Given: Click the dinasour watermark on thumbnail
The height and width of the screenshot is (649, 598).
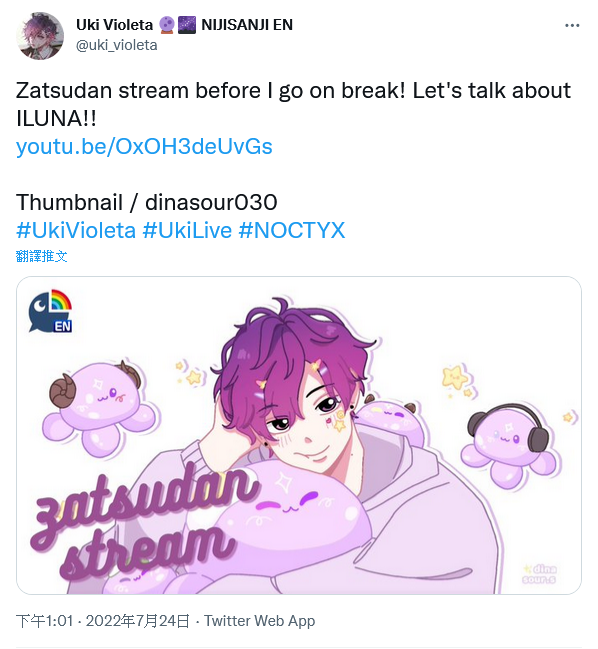Looking at the screenshot, I should 539,574.
